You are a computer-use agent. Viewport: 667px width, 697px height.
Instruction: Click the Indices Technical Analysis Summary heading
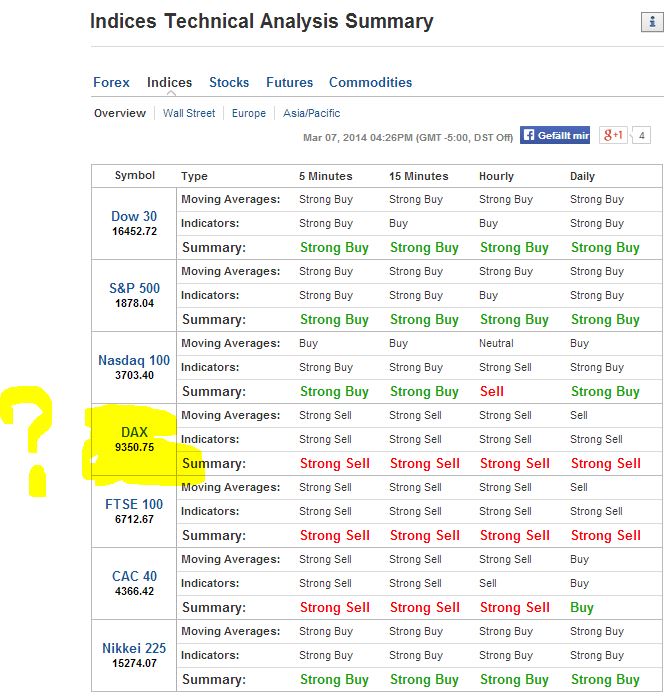tap(261, 21)
